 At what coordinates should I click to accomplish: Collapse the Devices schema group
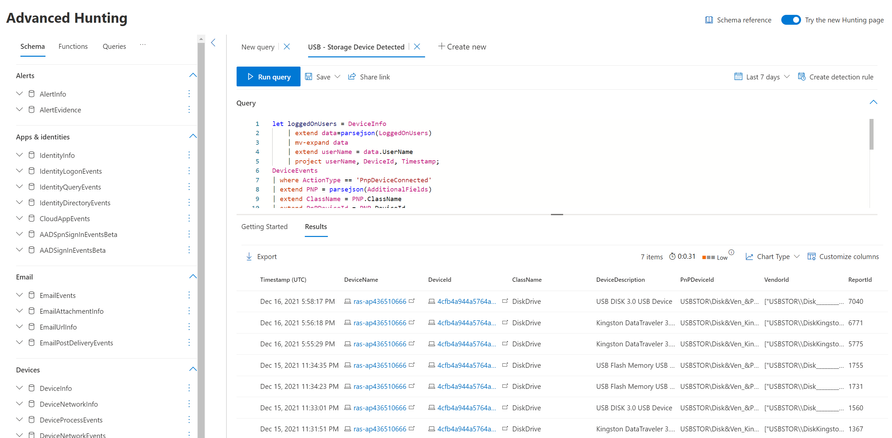(193, 369)
